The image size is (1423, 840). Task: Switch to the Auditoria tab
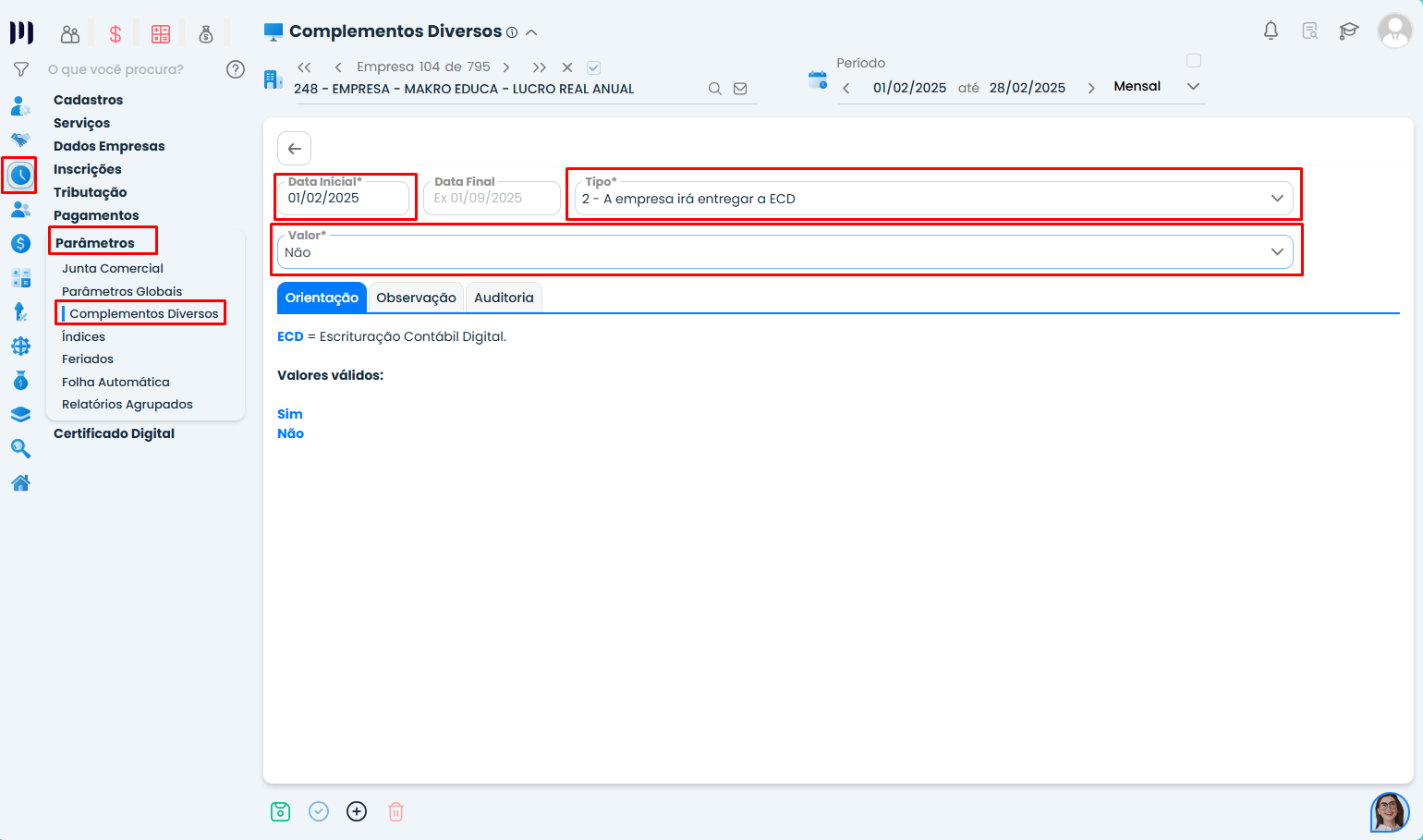tap(504, 298)
